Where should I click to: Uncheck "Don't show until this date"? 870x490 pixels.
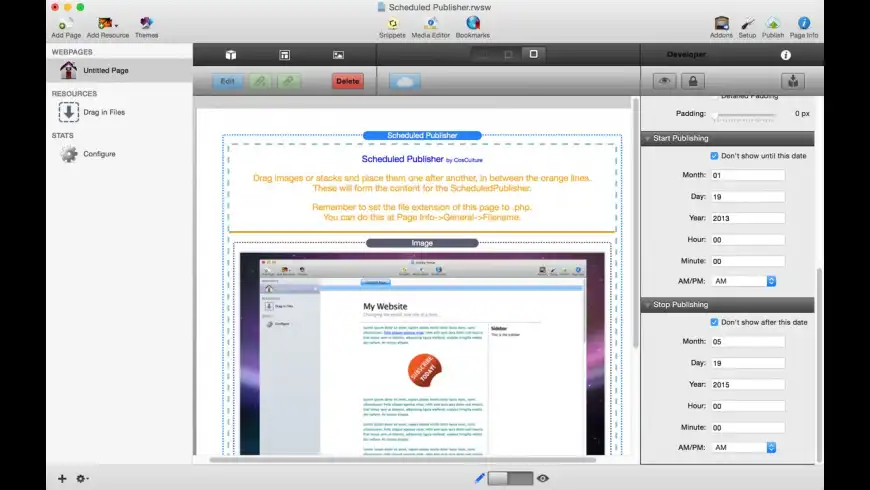point(714,156)
